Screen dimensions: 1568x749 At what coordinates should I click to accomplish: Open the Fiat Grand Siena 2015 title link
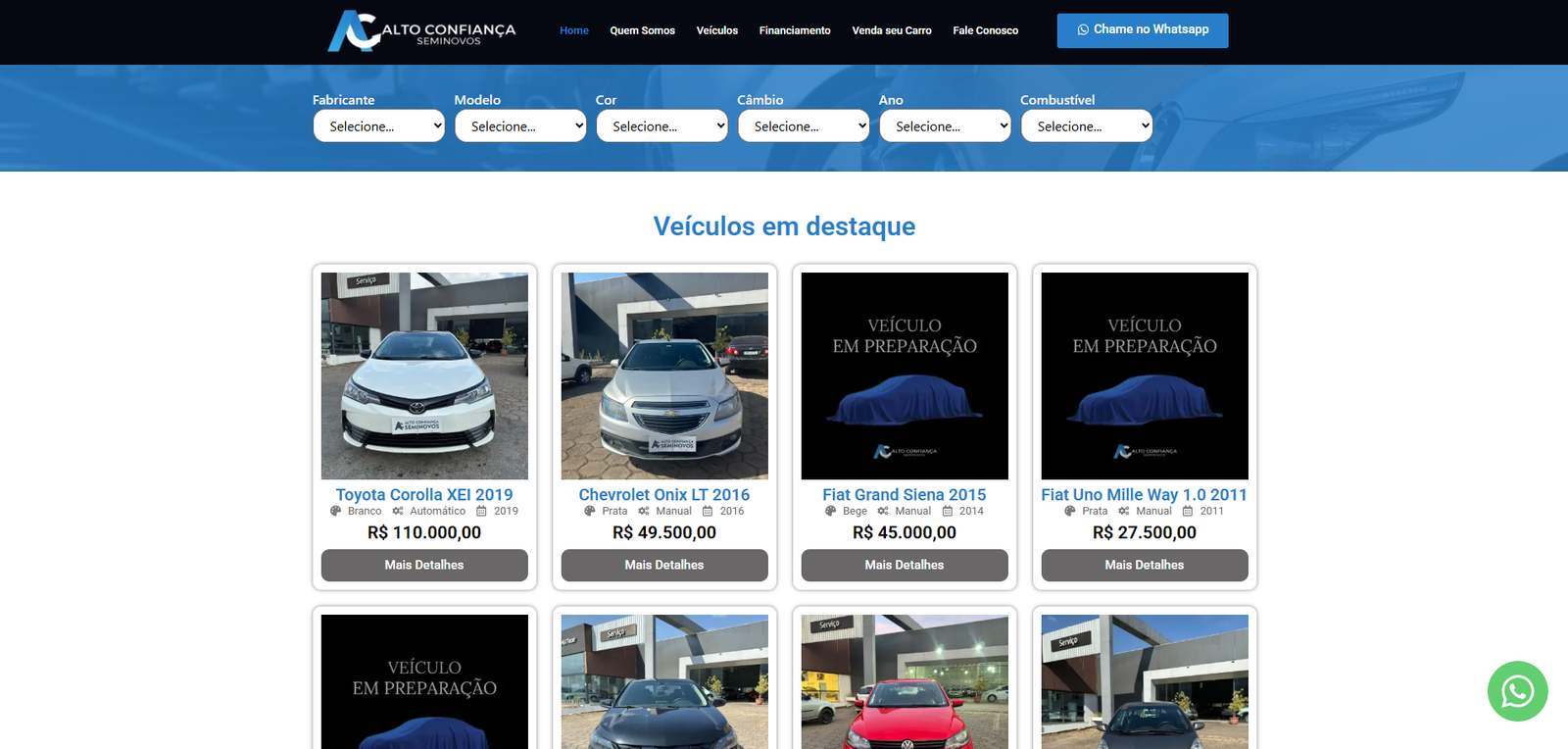pos(905,495)
